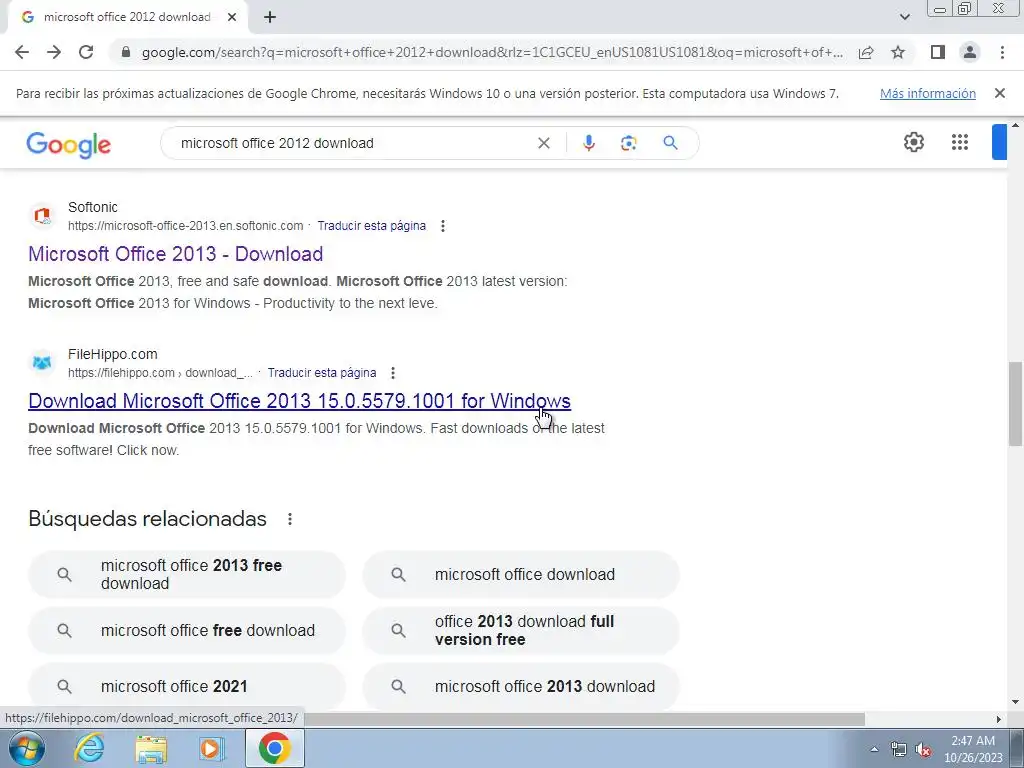Go back to the previous page
The width and height of the screenshot is (1024, 768).
(x=22, y=52)
